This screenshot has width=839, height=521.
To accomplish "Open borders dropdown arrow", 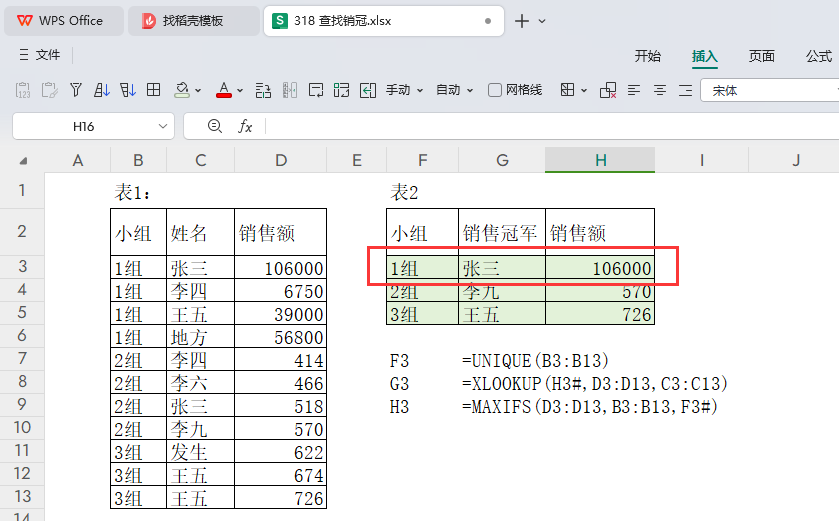I will tap(584, 90).
